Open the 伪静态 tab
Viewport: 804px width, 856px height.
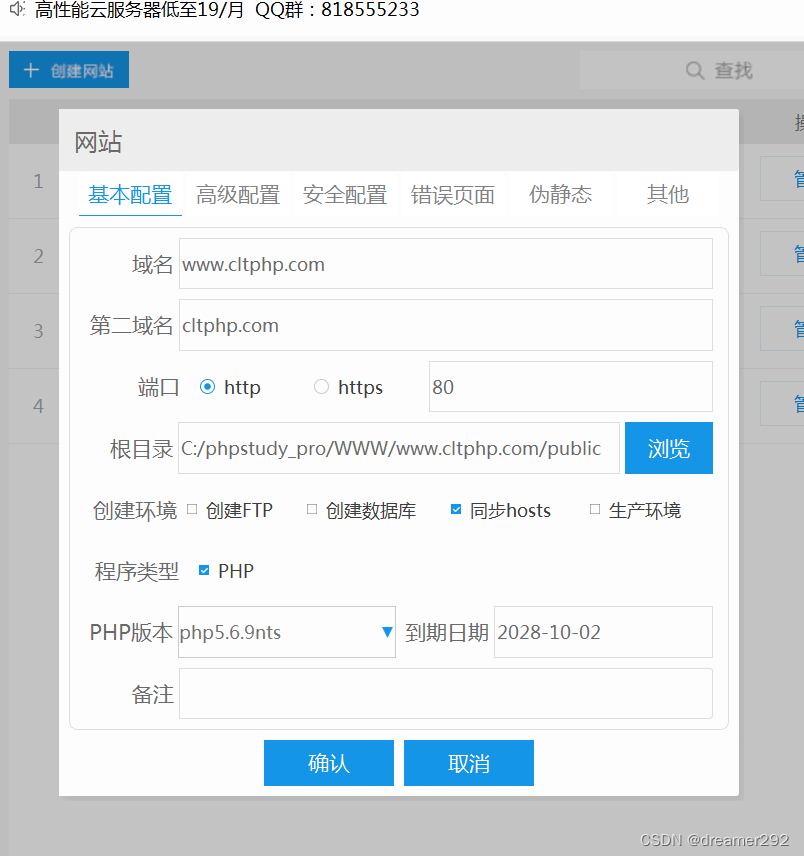click(560, 195)
